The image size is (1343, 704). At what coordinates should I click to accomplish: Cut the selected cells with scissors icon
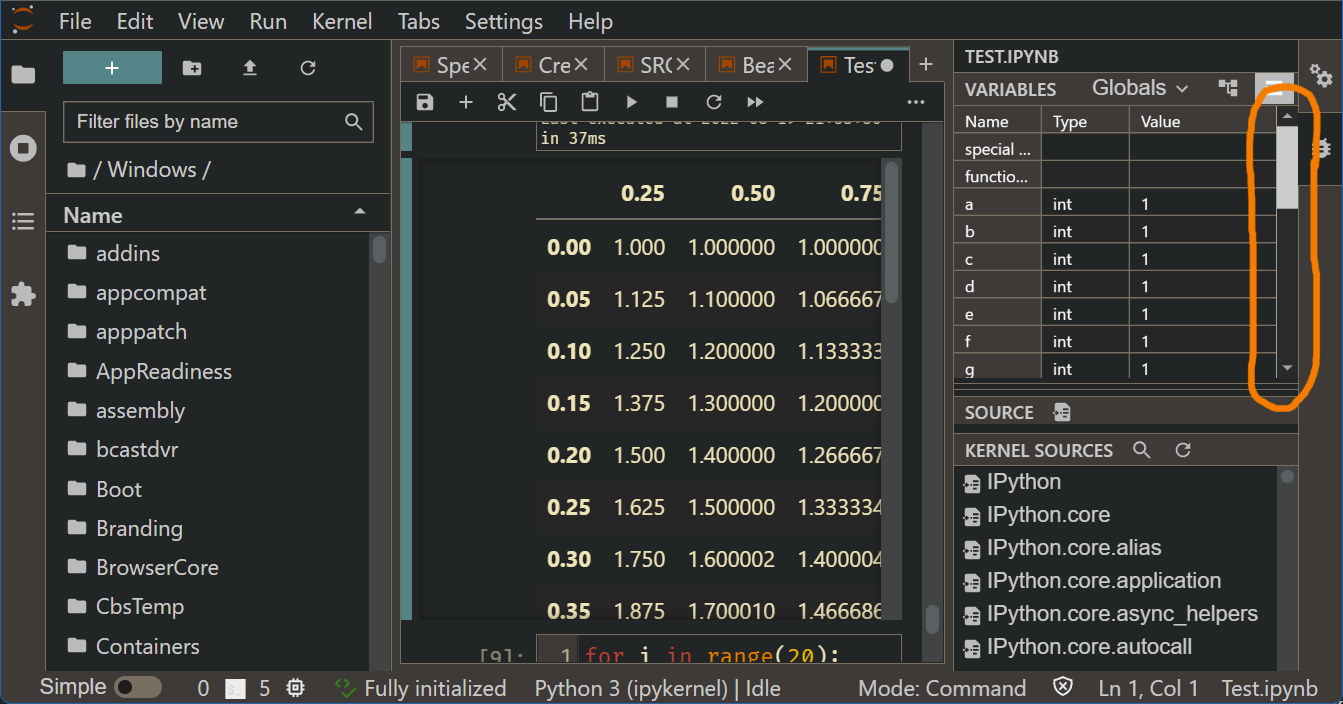point(506,101)
